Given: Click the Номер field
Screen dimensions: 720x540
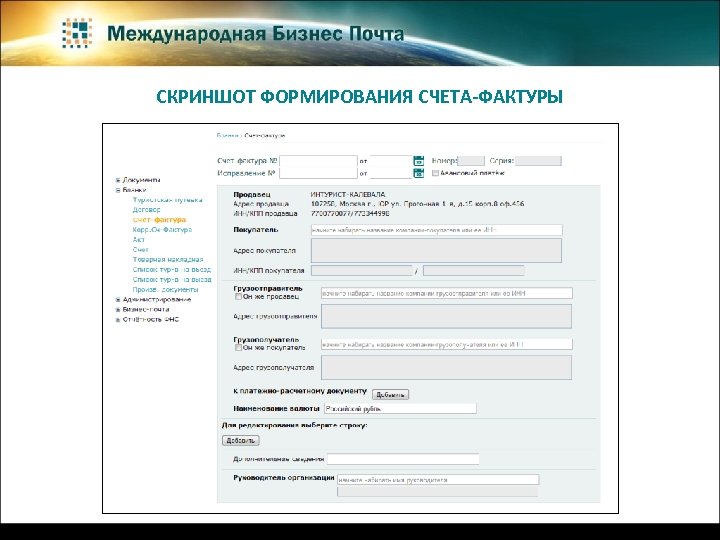Looking at the screenshot, I should pyautogui.click(x=471, y=161).
